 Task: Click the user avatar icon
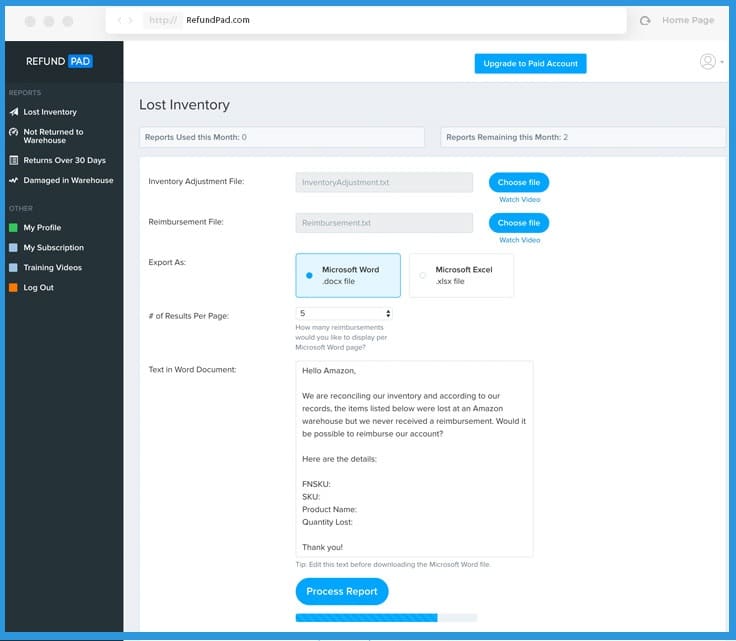707,61
